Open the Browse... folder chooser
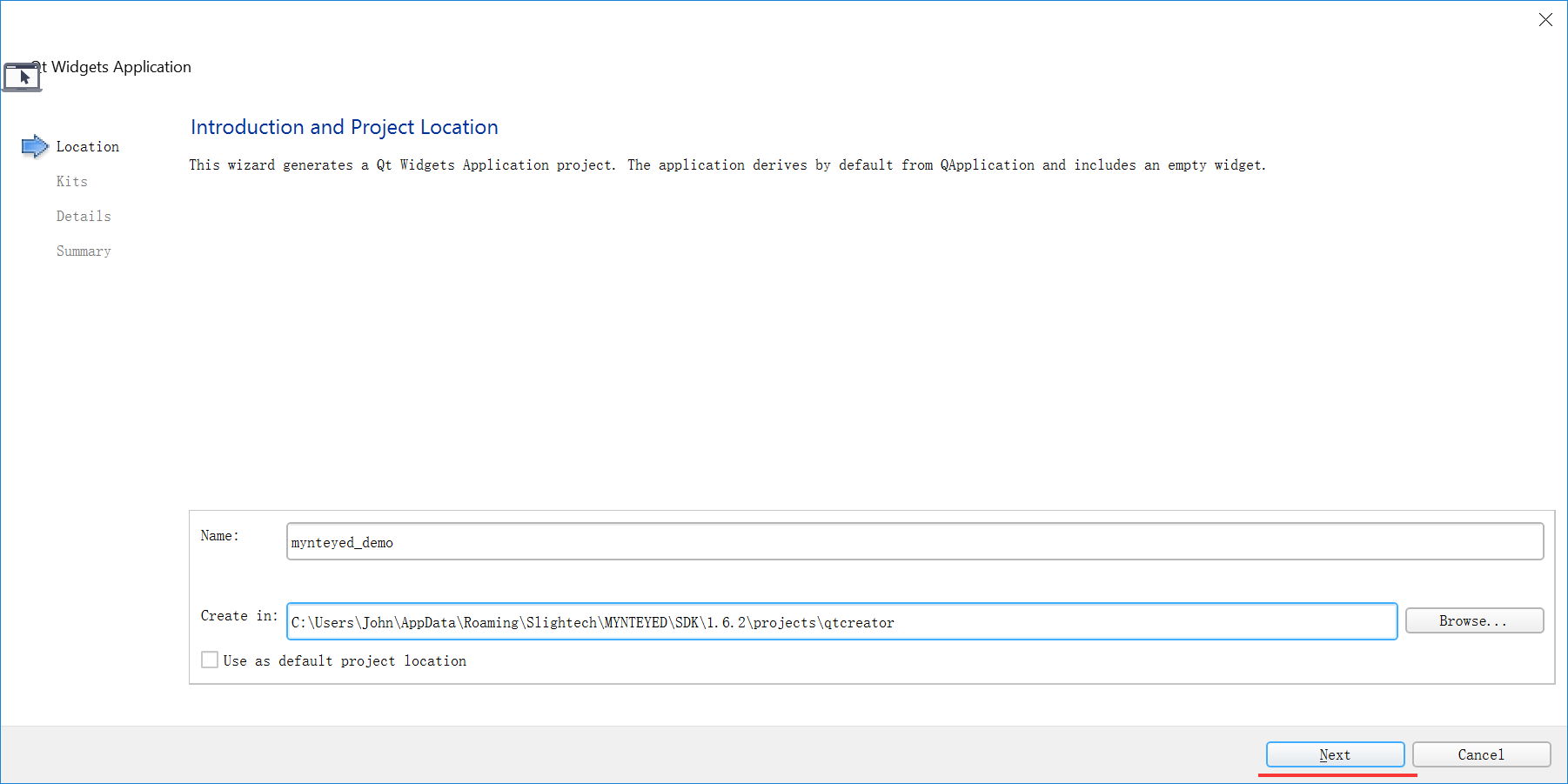 pos(1474,620)
